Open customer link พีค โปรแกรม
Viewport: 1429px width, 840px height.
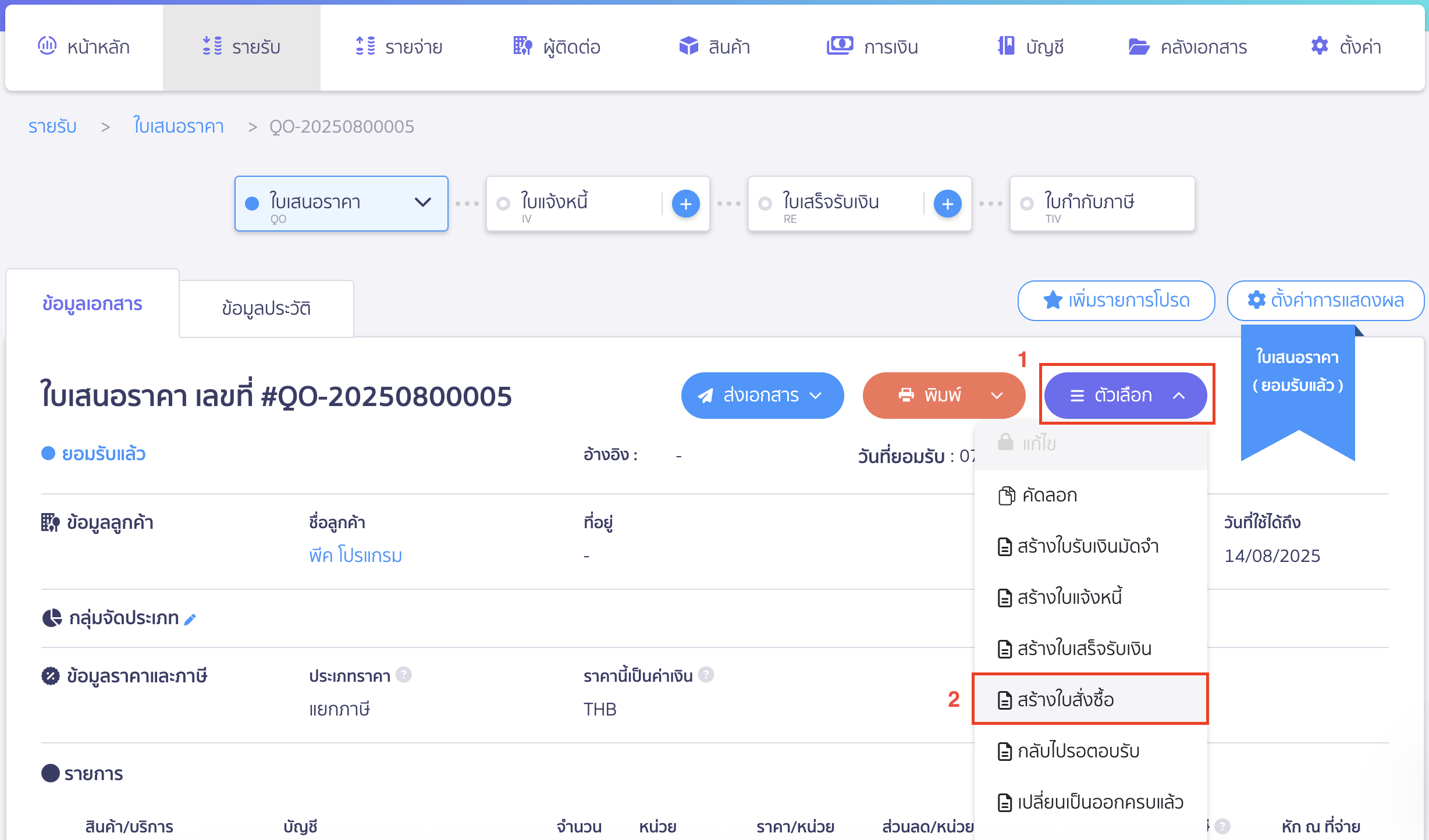click(x=356, y=556)
